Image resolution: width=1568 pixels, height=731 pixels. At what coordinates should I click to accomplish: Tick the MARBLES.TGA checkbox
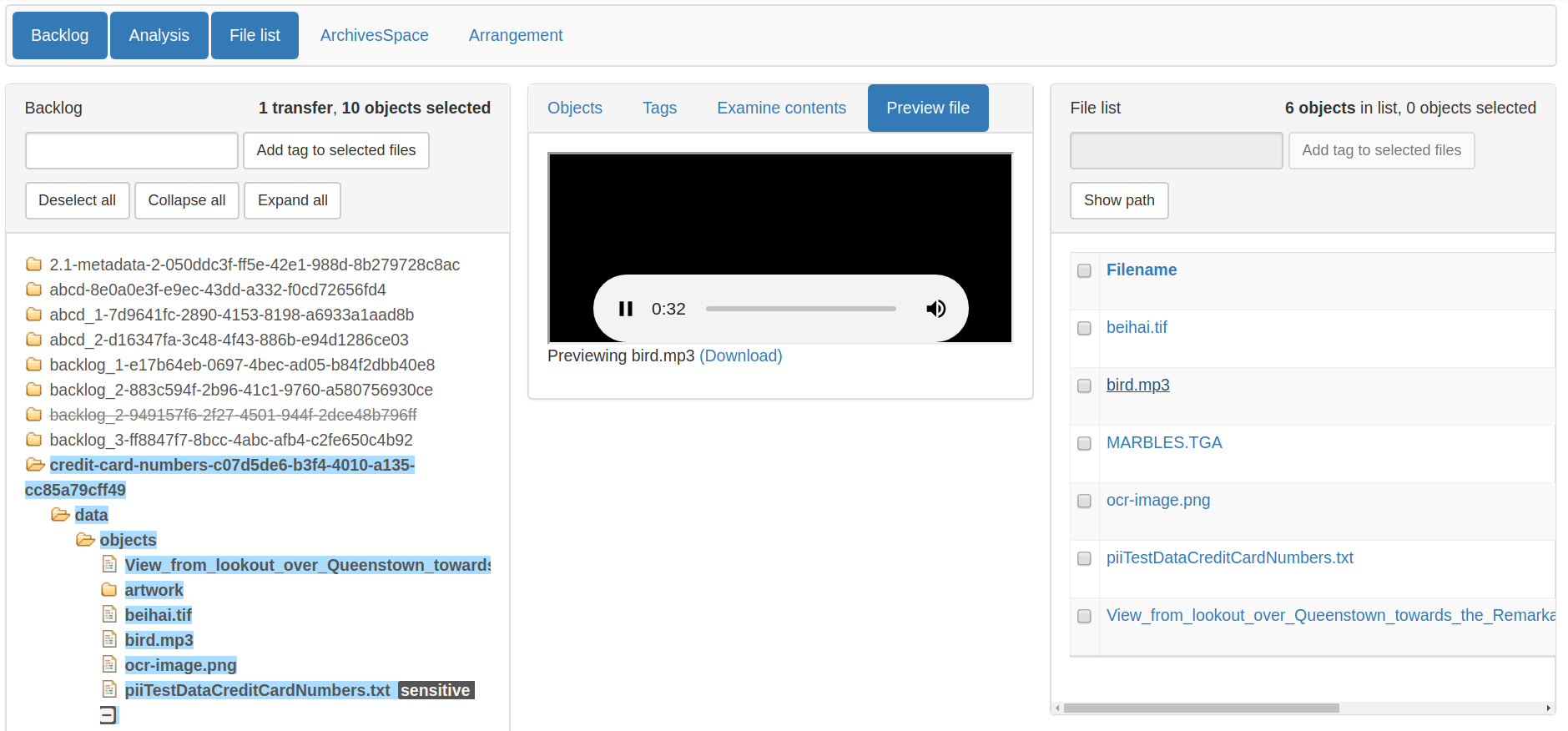(x=1084, y=443)
